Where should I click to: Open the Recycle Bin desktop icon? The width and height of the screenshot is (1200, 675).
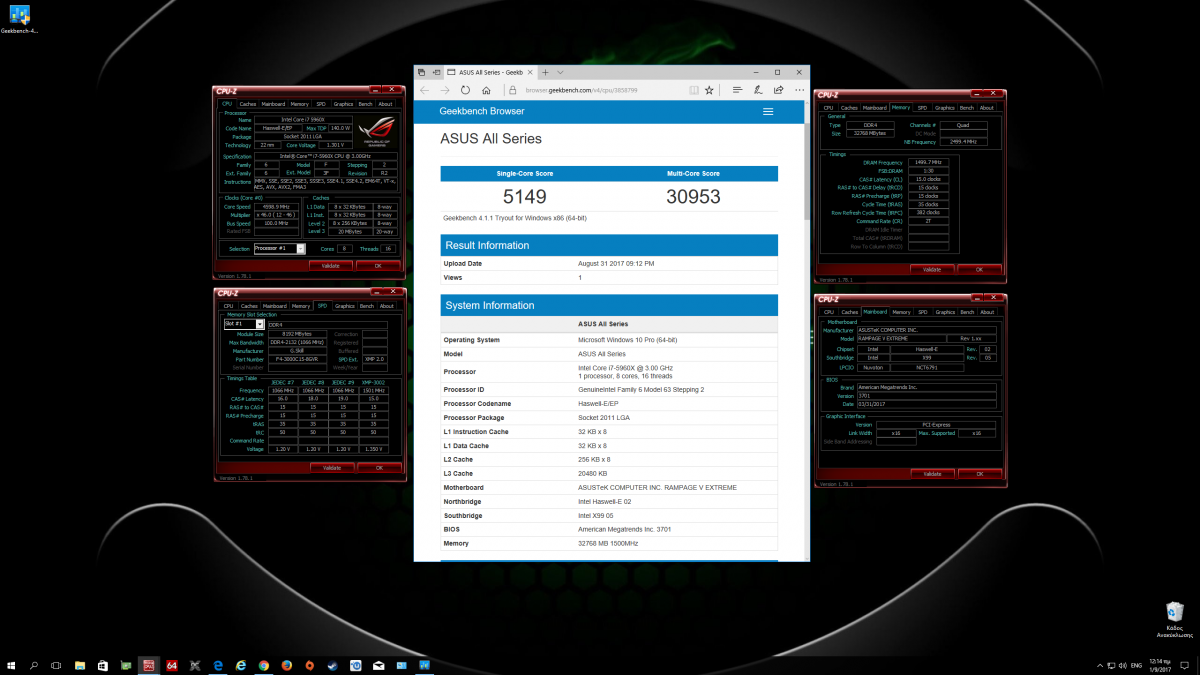tap(1175, 620)
